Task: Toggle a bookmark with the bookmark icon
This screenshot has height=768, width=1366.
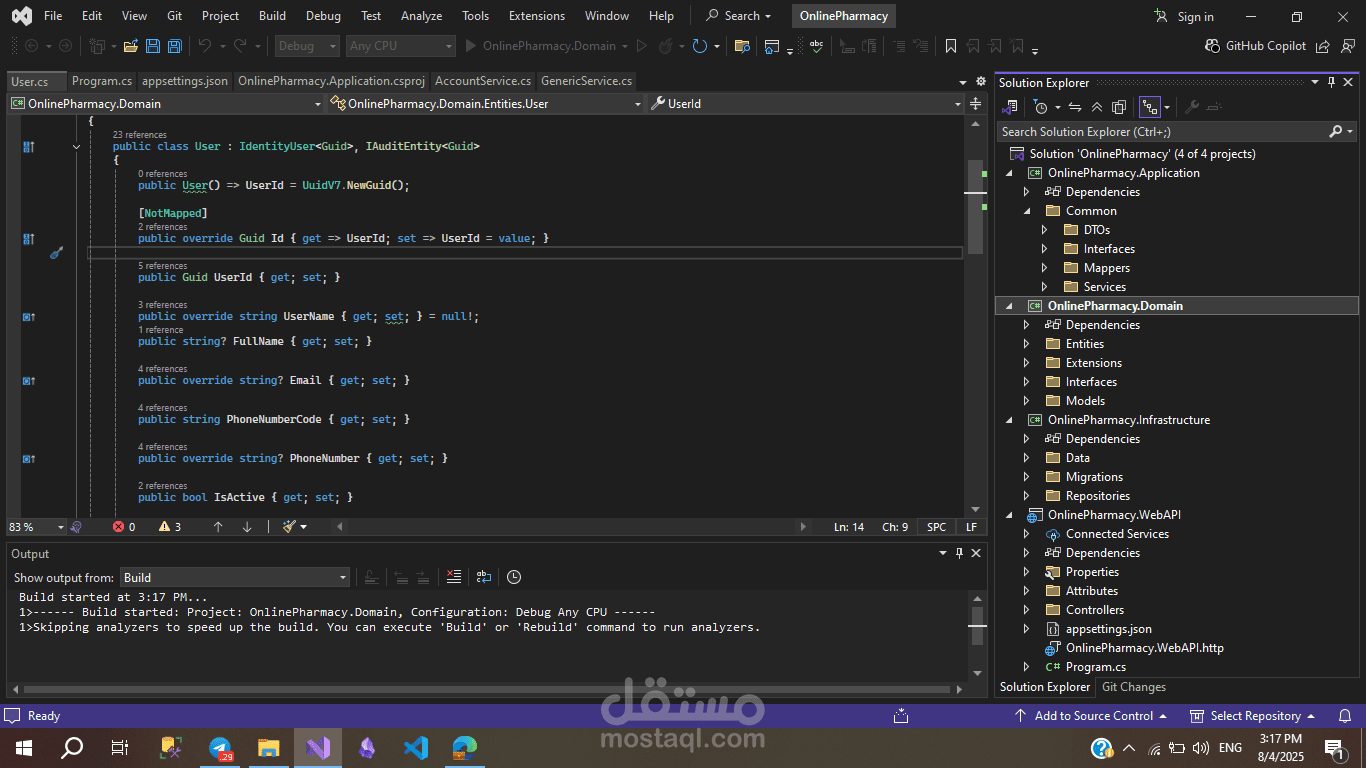Action: (x=951, y=46)
